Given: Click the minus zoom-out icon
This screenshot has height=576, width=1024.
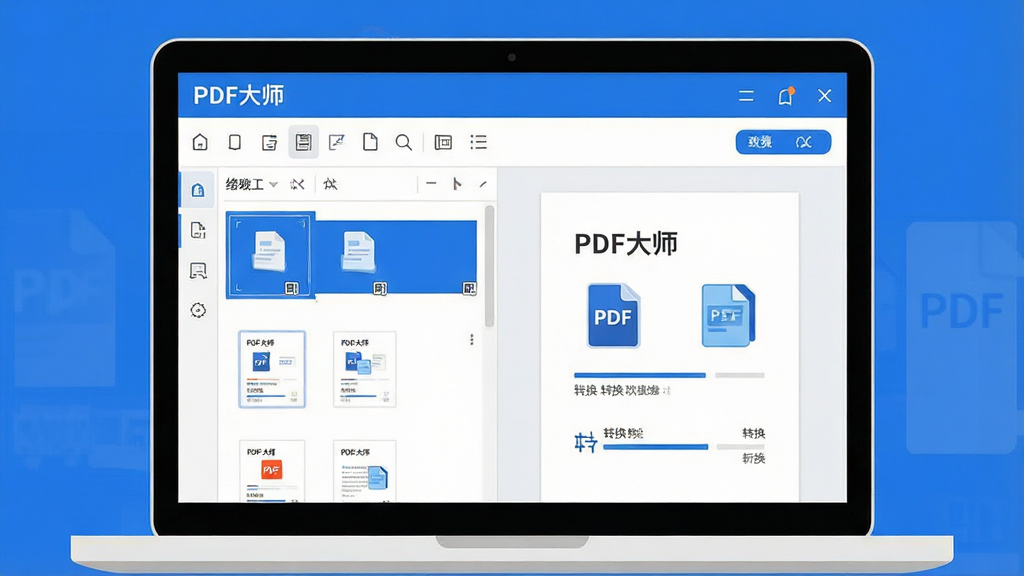Looking at the screenshot, I should (x=431, y=184).
